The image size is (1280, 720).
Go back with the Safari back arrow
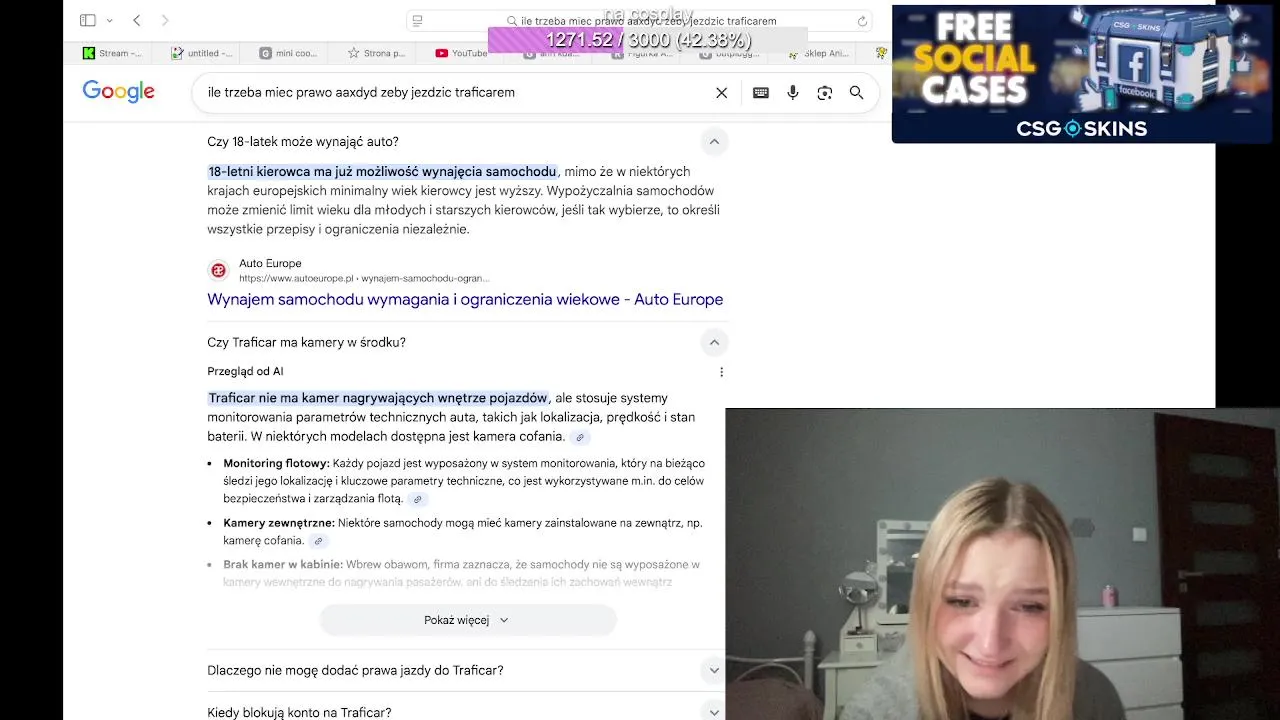click(137, 20)
